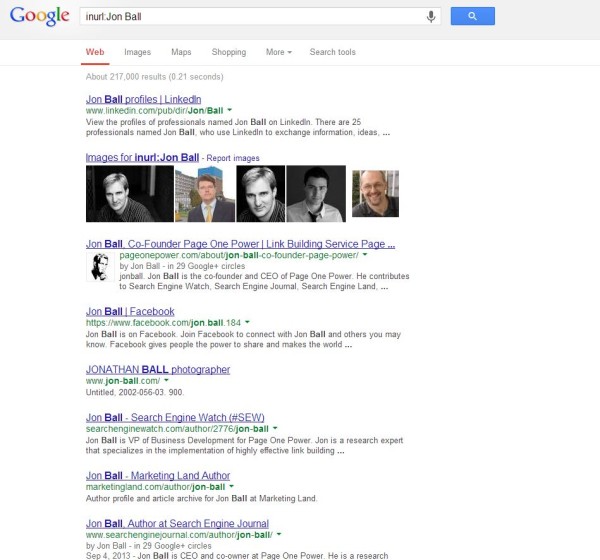
Task: Expand the arrow beside the www.jon-ball.com URL
Action: [166, 380]
